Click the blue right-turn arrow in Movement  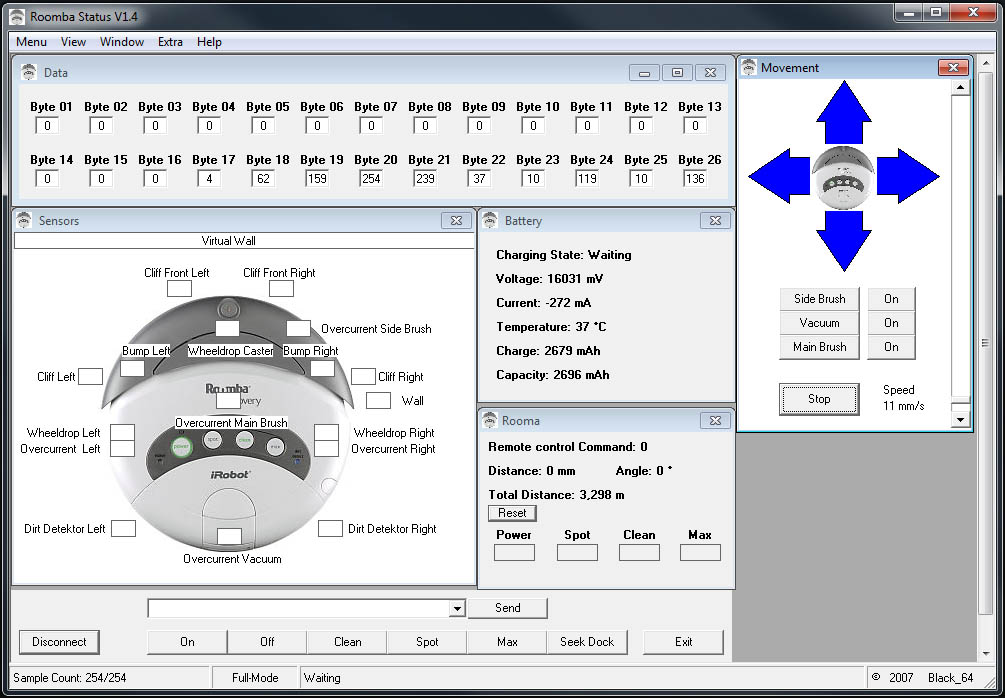tap(908, 176)
